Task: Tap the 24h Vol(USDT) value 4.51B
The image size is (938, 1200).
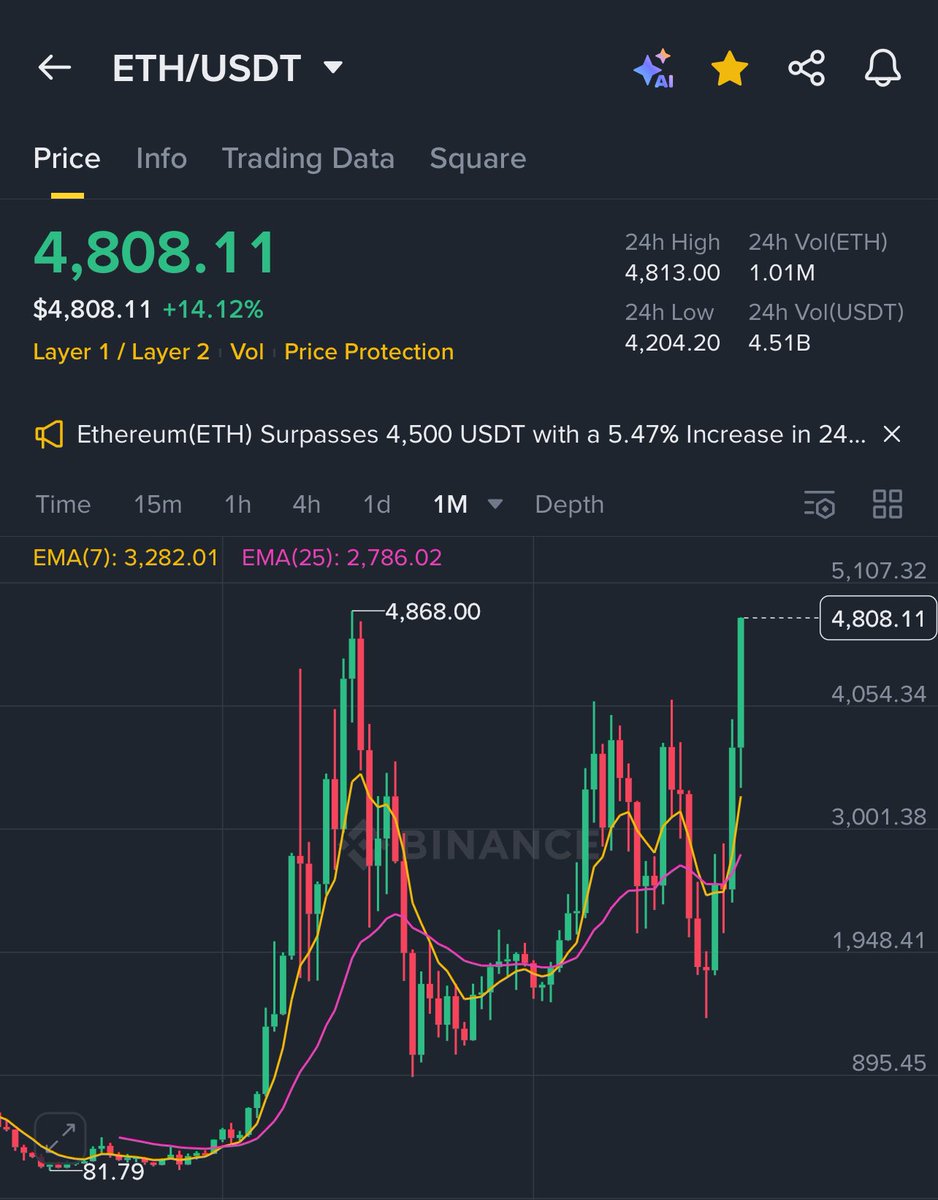Action: coord(779,343)
